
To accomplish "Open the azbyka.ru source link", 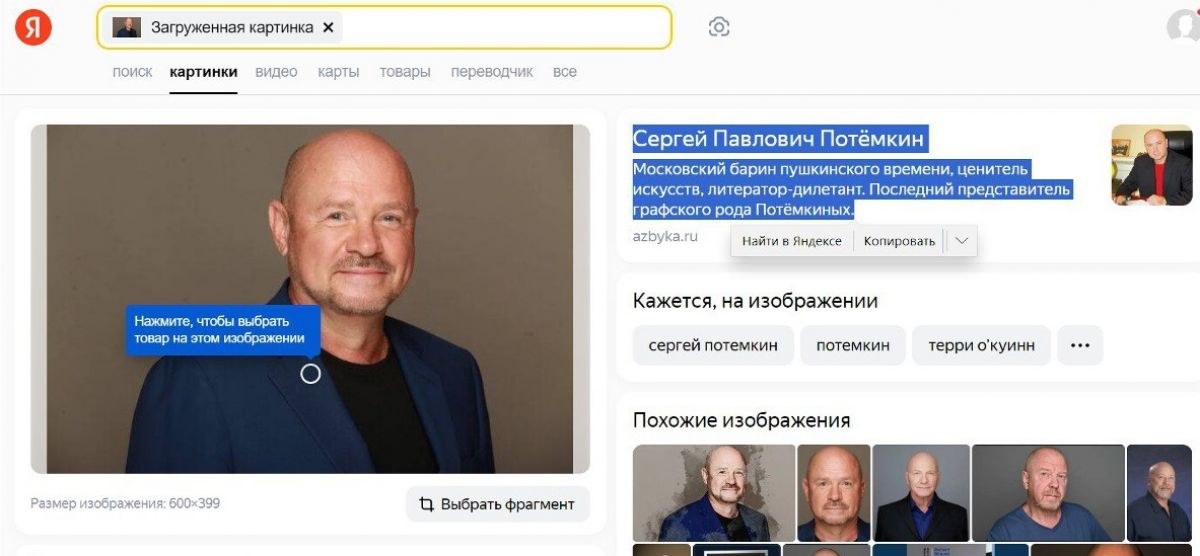I will (x=665, y=237).
